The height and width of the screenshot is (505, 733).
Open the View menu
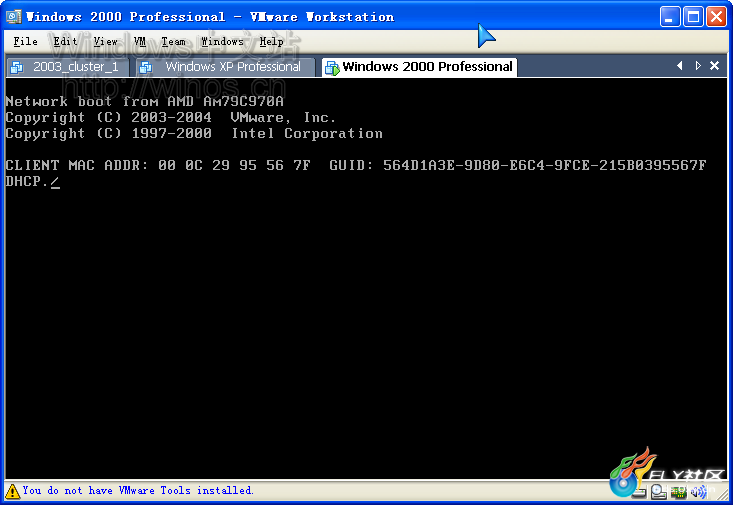tap(105, 42)
